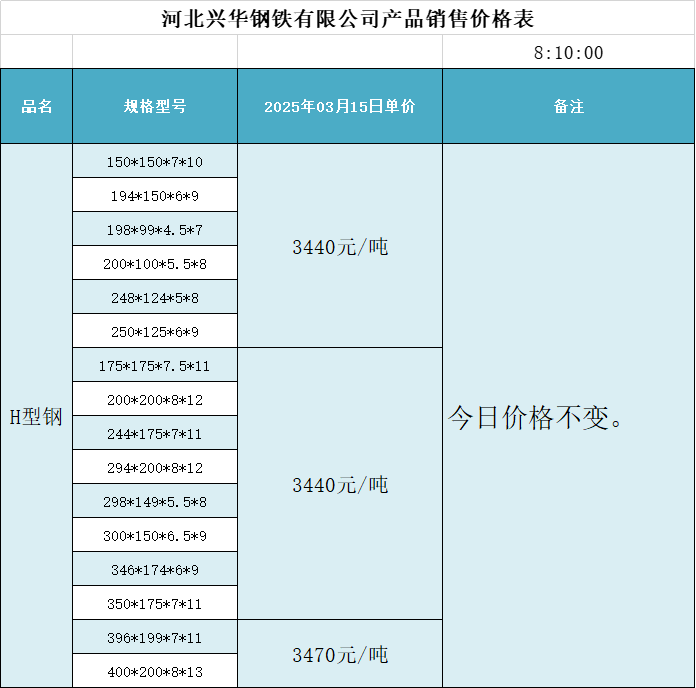Select spec cell 200*200*8*12

click(155, 399)
